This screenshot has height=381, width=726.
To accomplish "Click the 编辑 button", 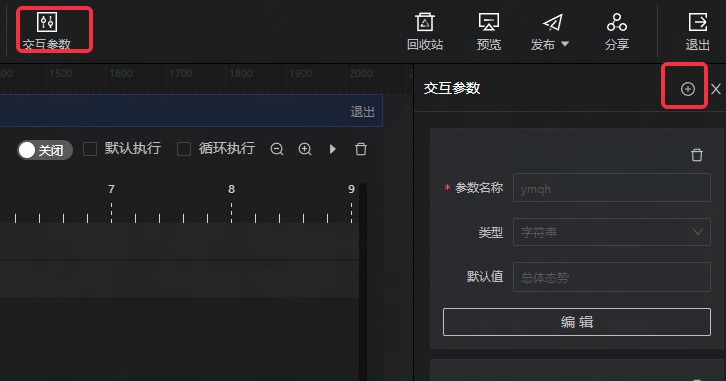I will [576, 322].
